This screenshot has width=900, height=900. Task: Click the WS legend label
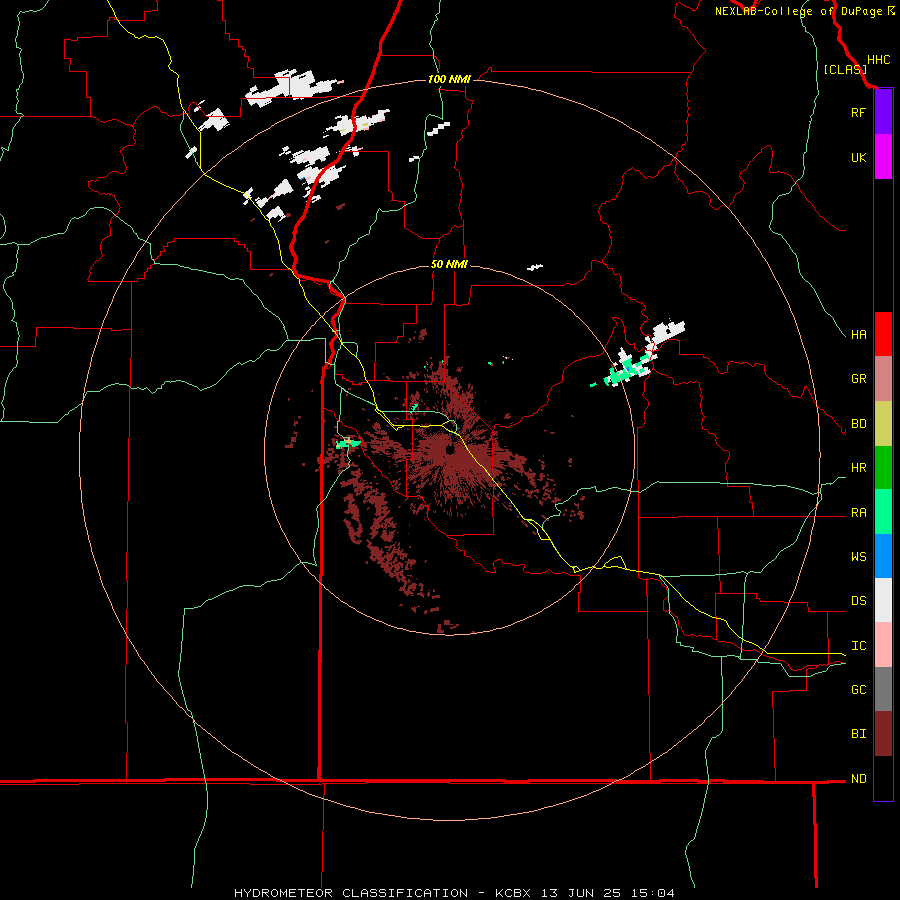(858, 557)
